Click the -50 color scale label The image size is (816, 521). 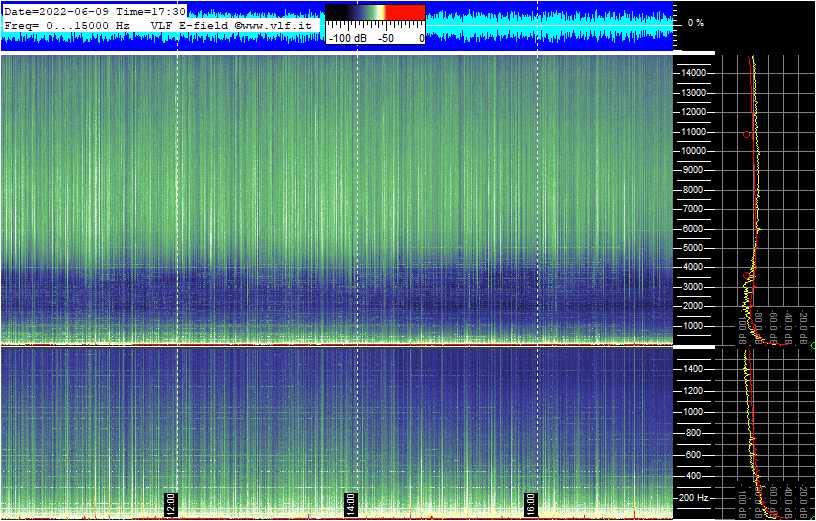coord(385,38)
